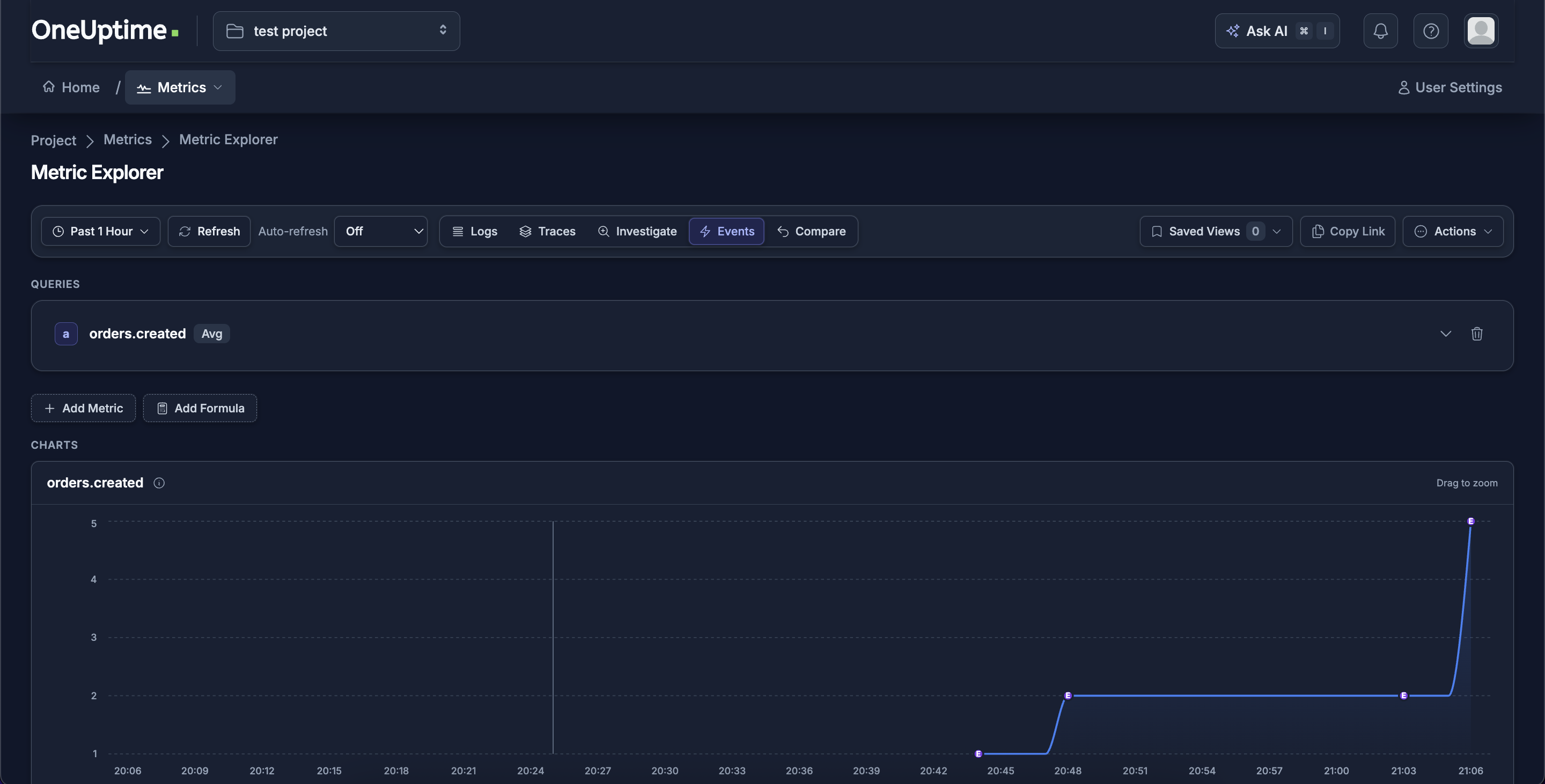Click the 21:06 x-axis time label
This screenshot has height=784, width=1545.
click(x=1470, y=771)
